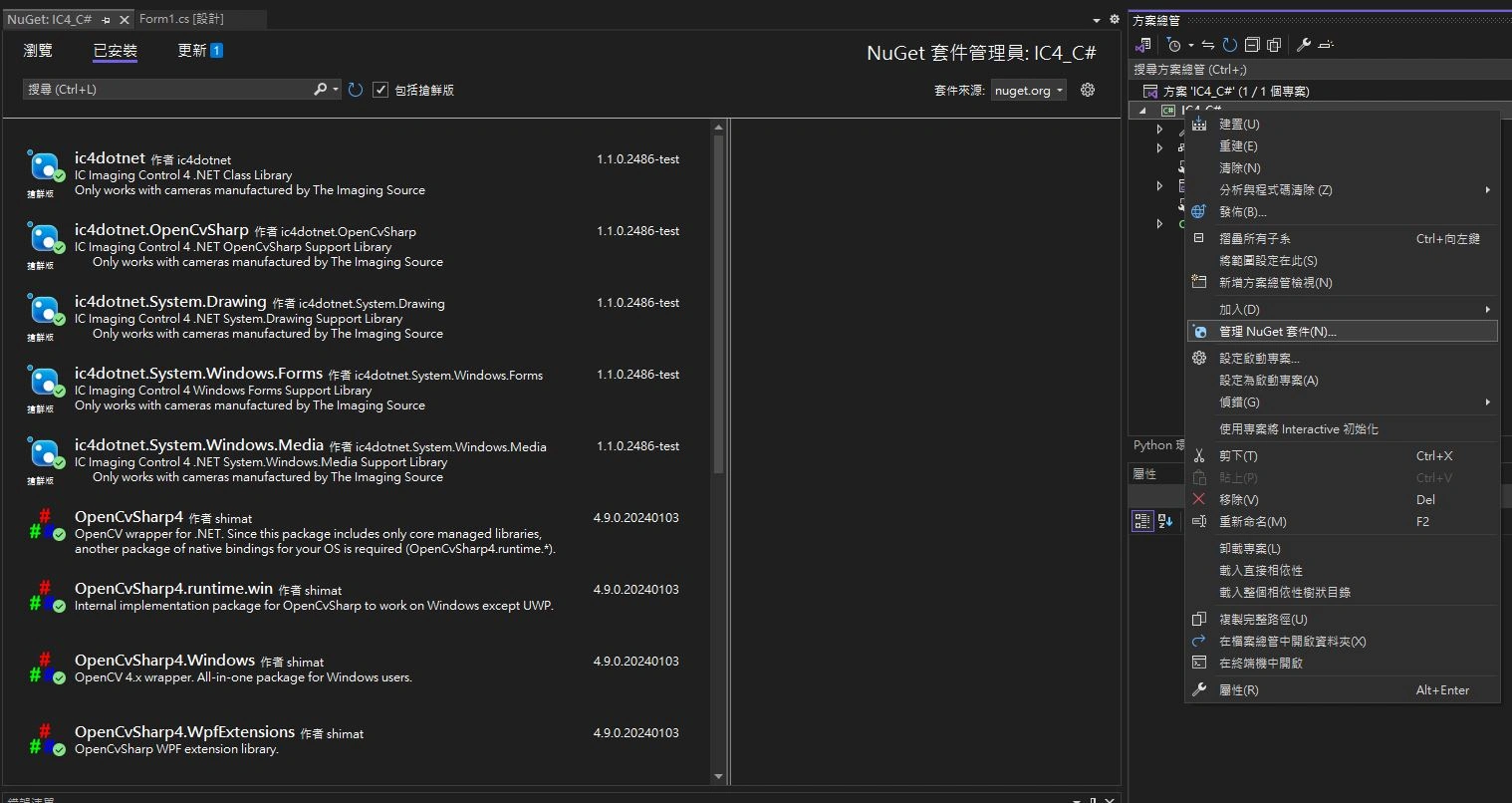Open properties via wrench icon in toolbar
This screenshot has height=803, width=1512.
point(1303,45)
